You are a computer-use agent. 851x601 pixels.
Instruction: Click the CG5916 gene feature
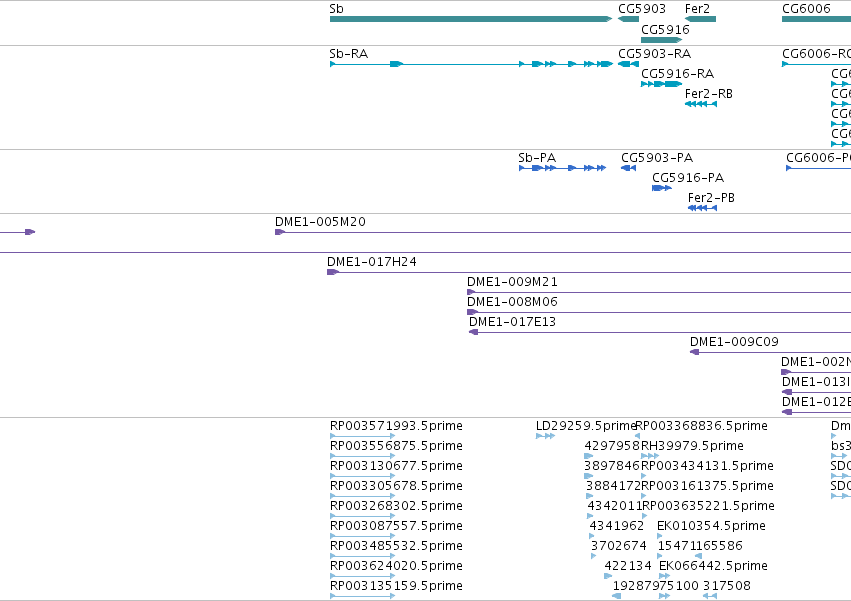(x=662, y=40)
